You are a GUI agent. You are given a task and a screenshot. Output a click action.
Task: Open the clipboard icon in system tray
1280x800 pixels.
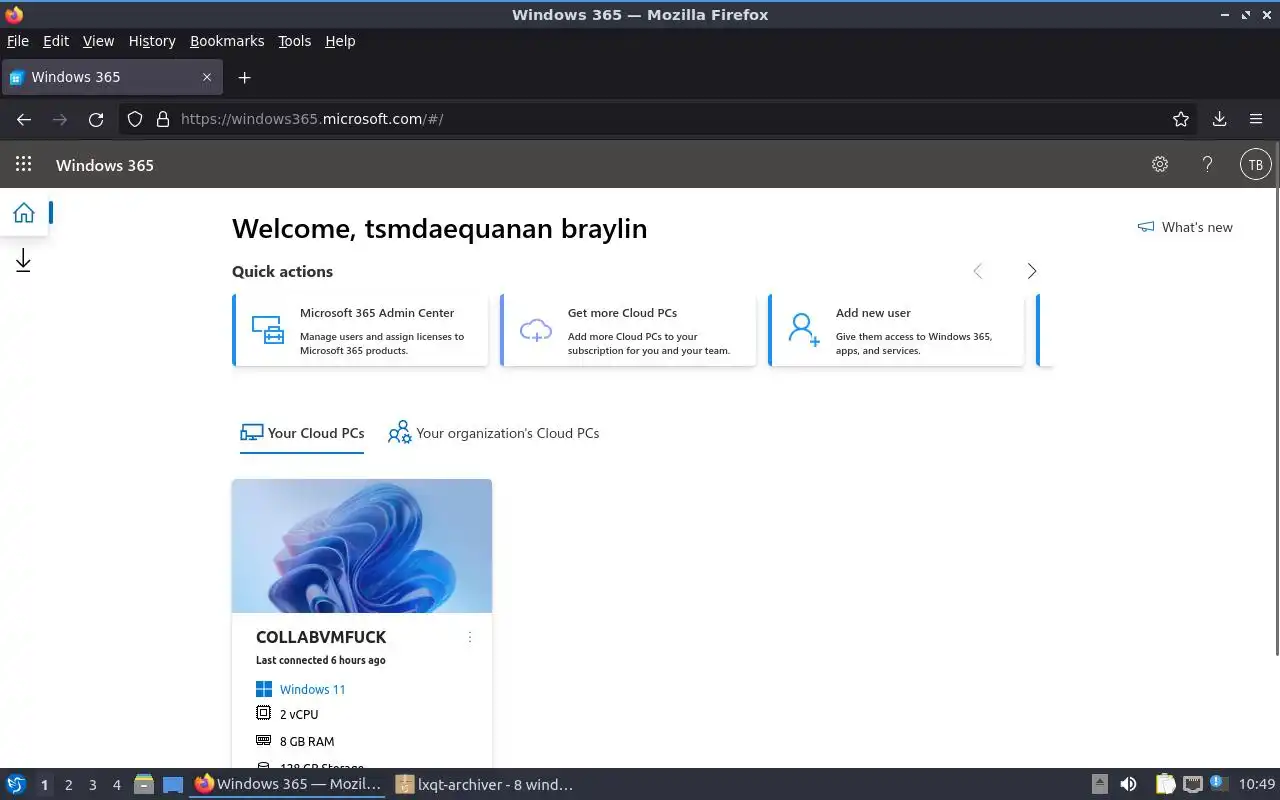1165,785
